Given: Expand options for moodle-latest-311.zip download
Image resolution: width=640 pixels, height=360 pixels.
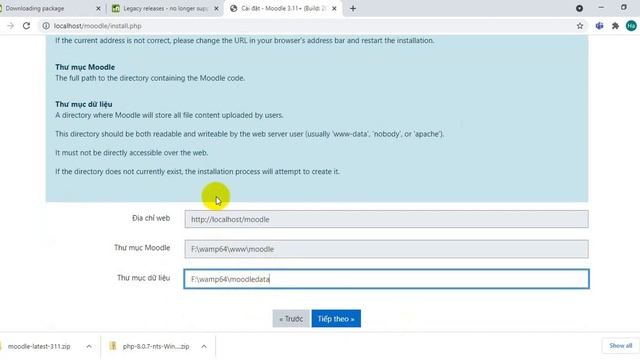Looking at the screenshot, I should [89, 346].
